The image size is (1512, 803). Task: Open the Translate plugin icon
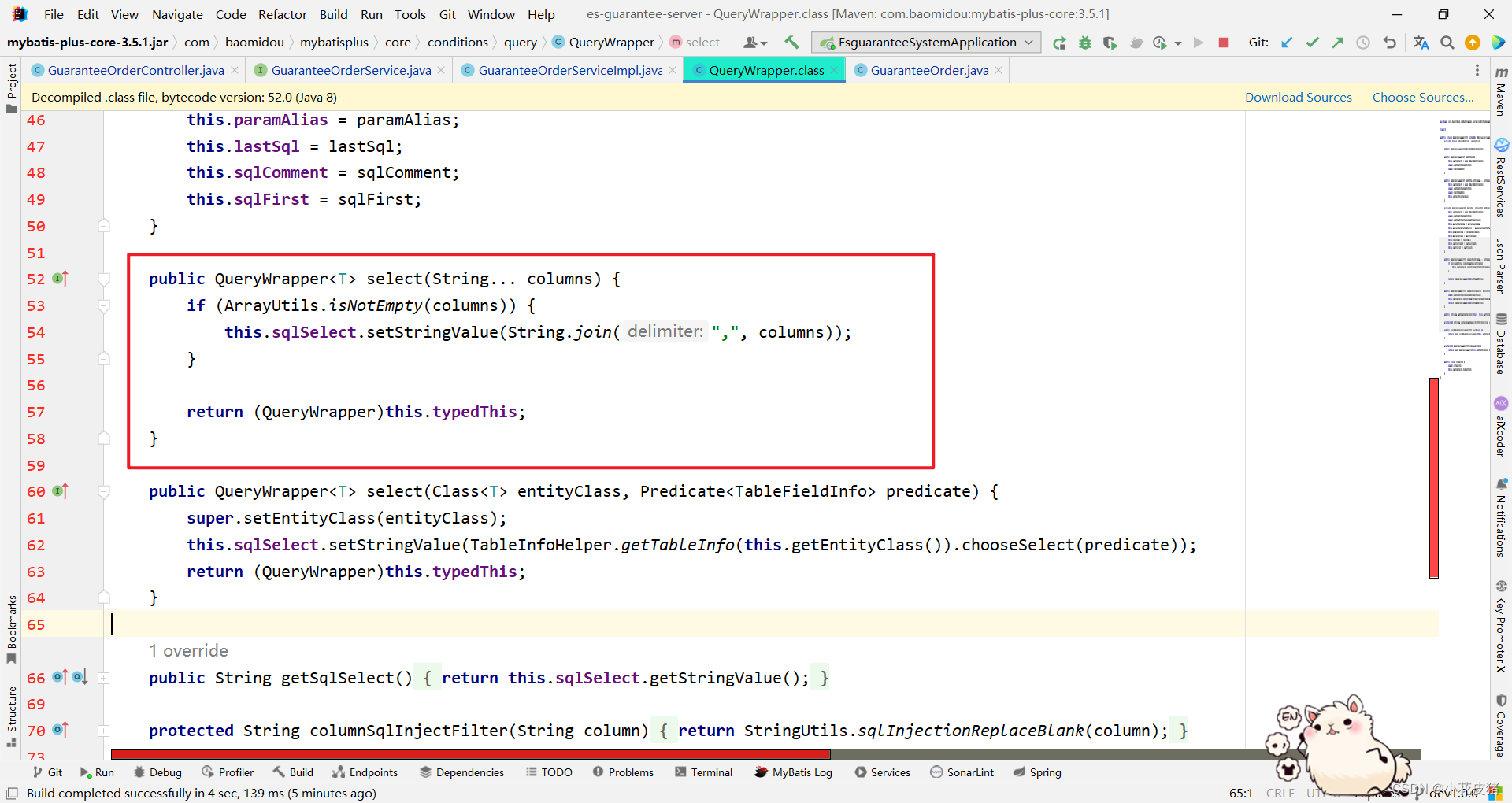click(x=1421, y=43)
